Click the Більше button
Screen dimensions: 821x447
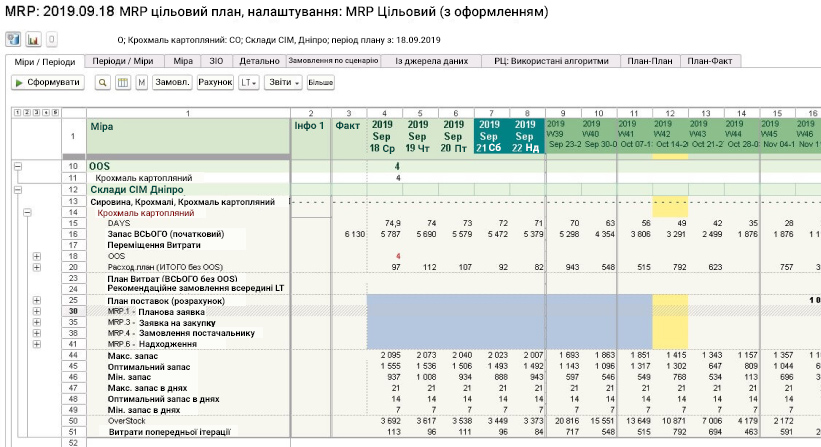pos(320,83)
